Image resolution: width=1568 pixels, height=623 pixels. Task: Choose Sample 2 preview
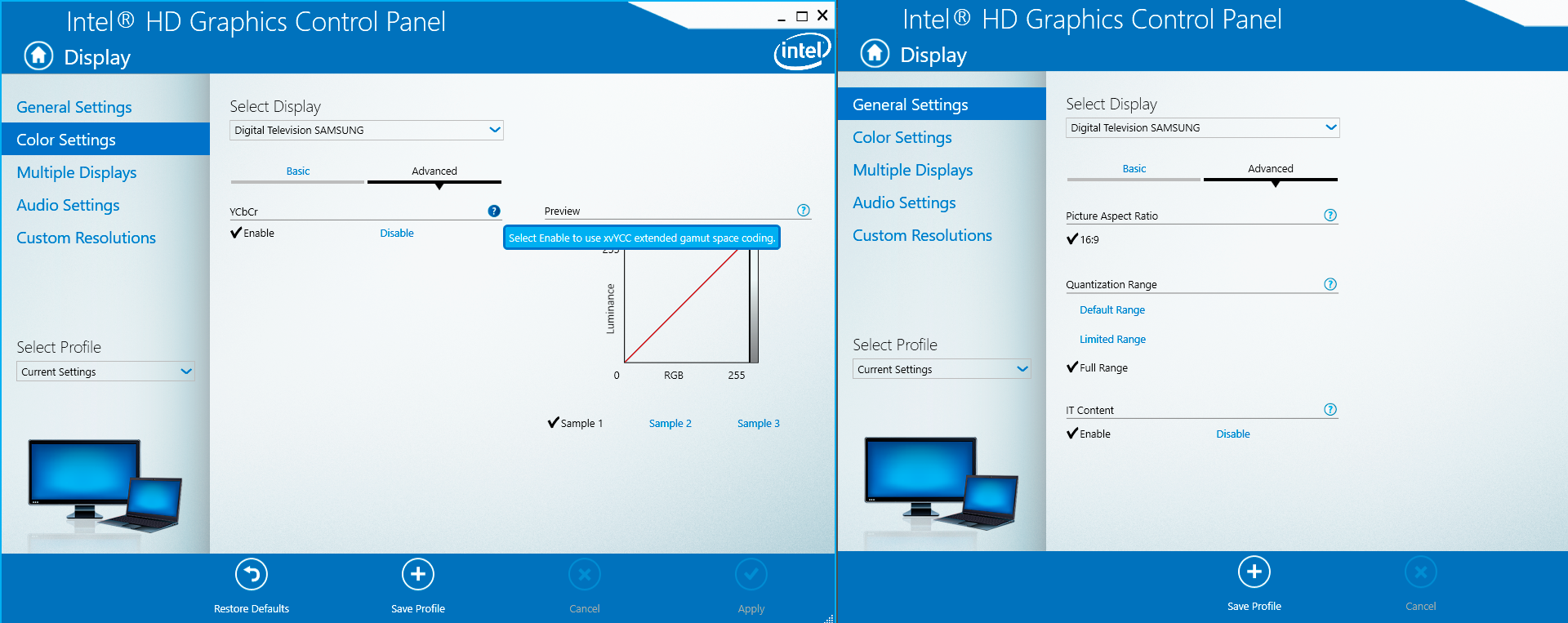click(670, 423)
